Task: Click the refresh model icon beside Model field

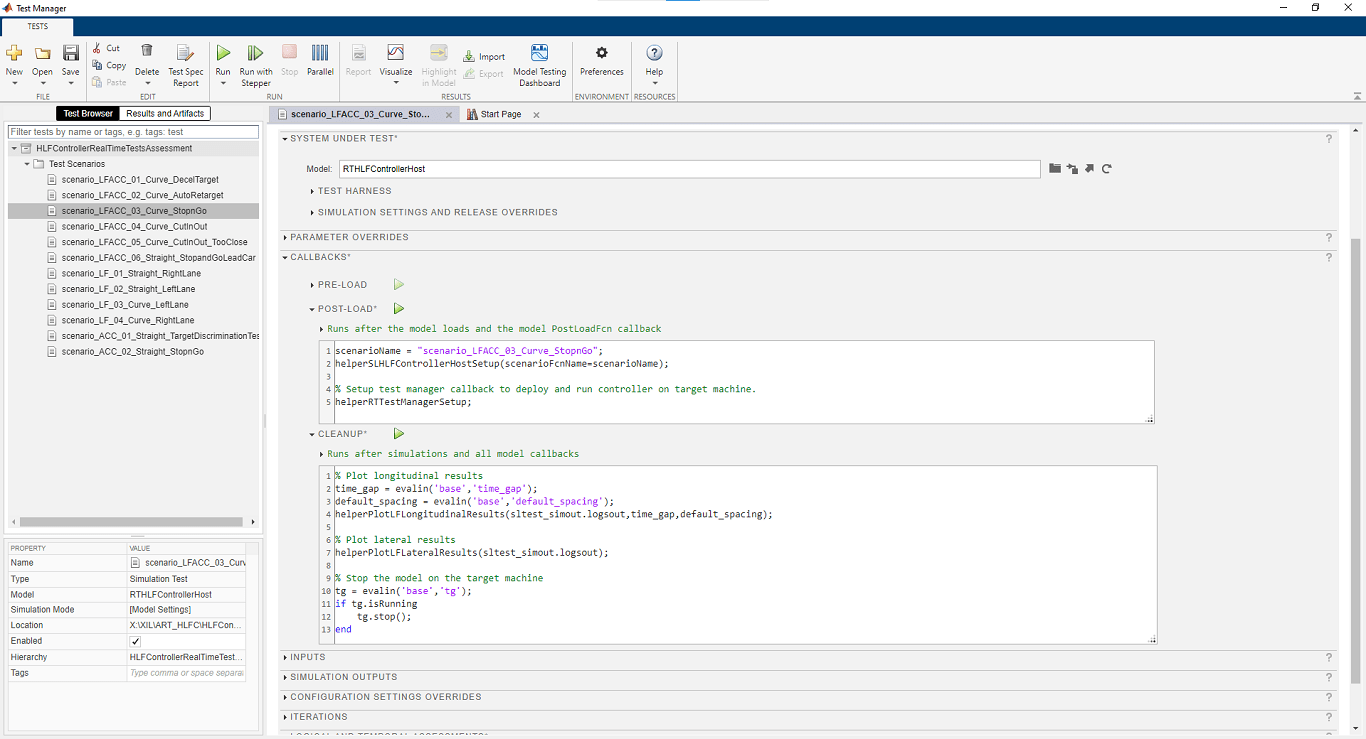Action: pyautogui.click(x=1107, y=169)
